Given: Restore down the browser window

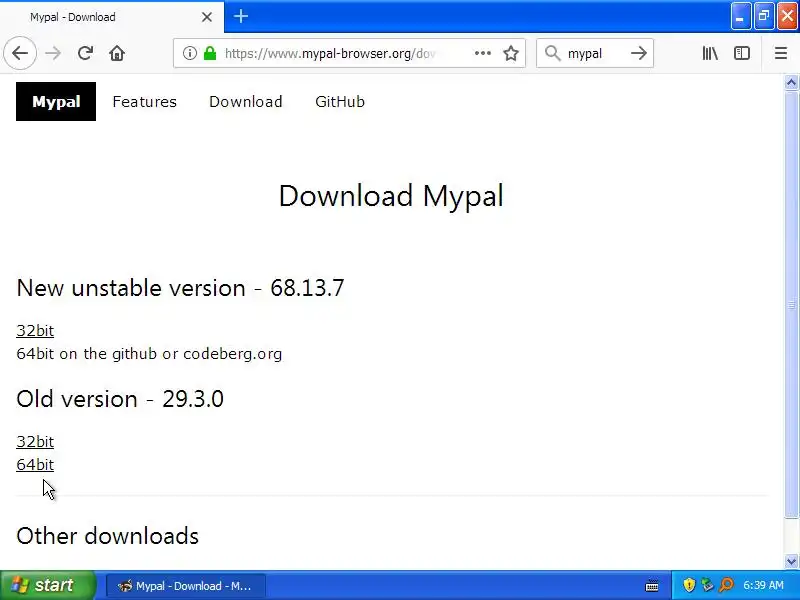Looking at the screenshot, I should point(764,17).
